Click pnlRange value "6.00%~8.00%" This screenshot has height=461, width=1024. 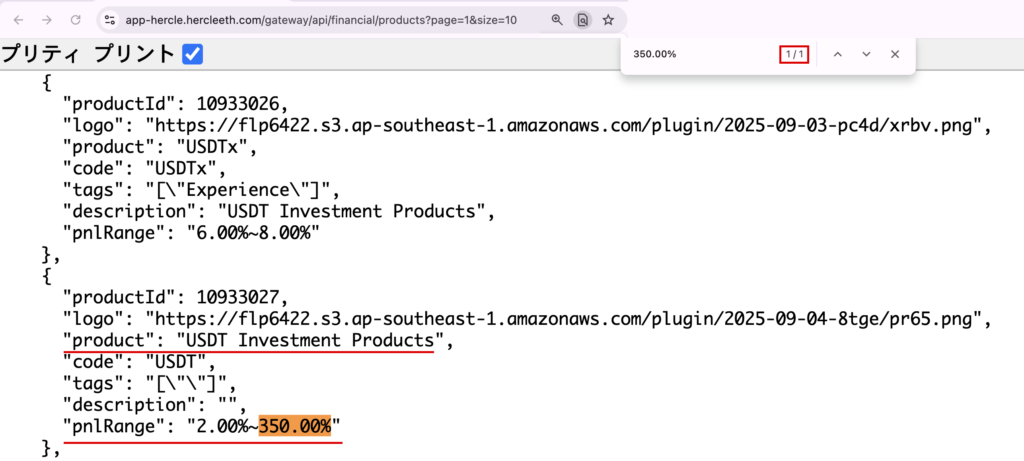[253, 233]
